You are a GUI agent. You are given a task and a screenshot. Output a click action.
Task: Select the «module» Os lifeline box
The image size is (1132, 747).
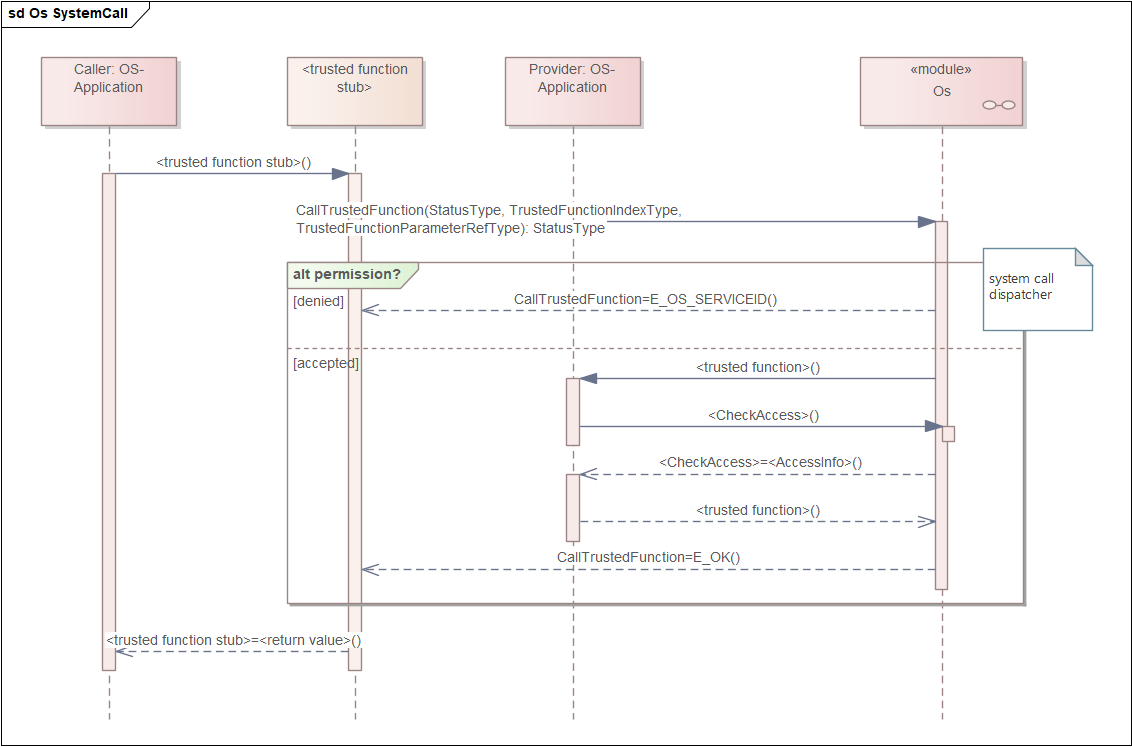point(941,92)
